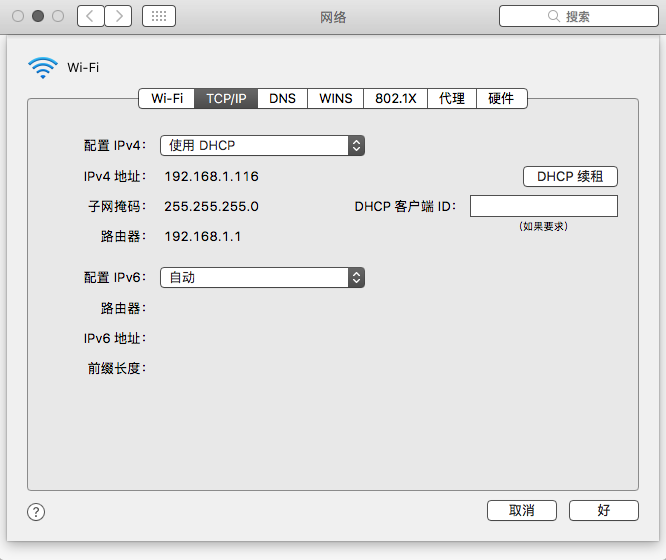The width and height of the screenshot is (666, 560).
Task: Go forward with the right arrow button
Action: coord(118,16)
